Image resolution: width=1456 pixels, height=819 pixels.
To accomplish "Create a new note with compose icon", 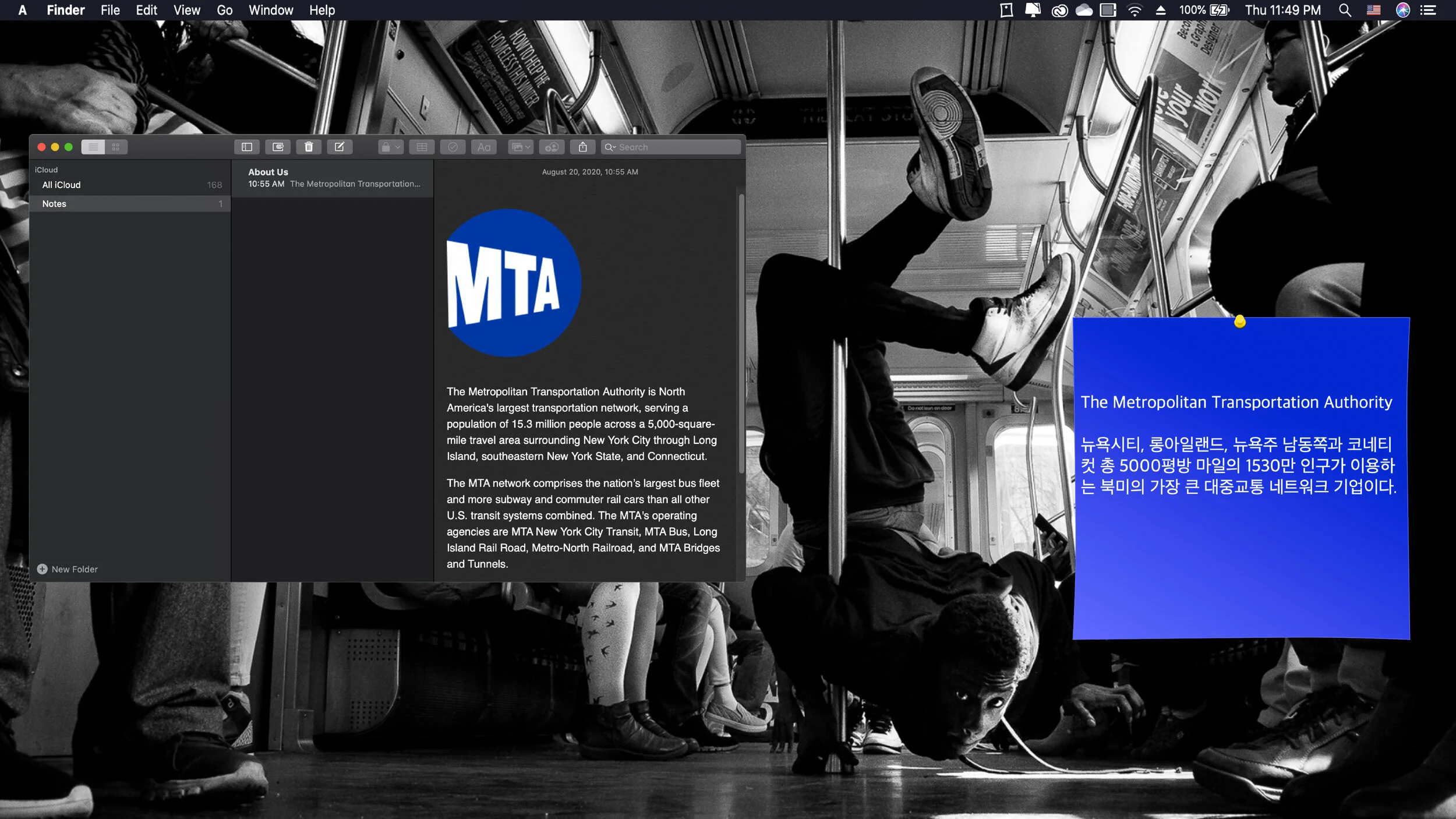I will tap(340, 147).
